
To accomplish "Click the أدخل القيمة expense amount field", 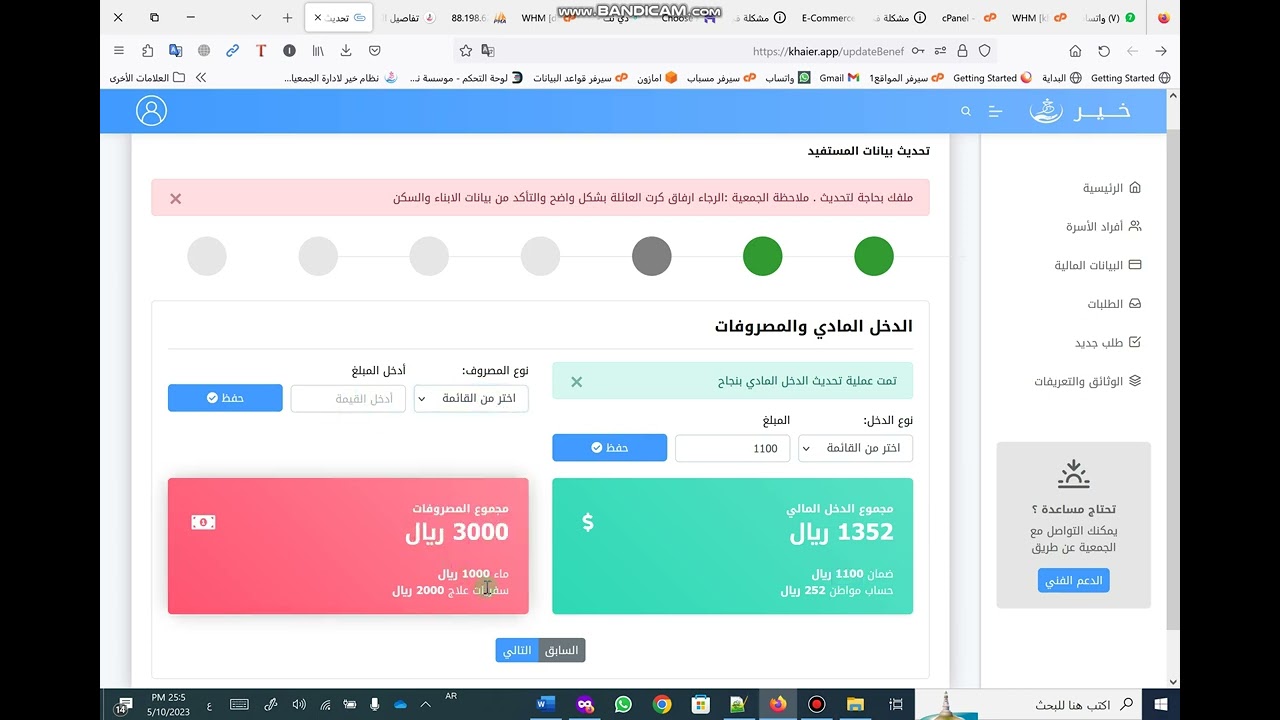I will click(348, 398).
